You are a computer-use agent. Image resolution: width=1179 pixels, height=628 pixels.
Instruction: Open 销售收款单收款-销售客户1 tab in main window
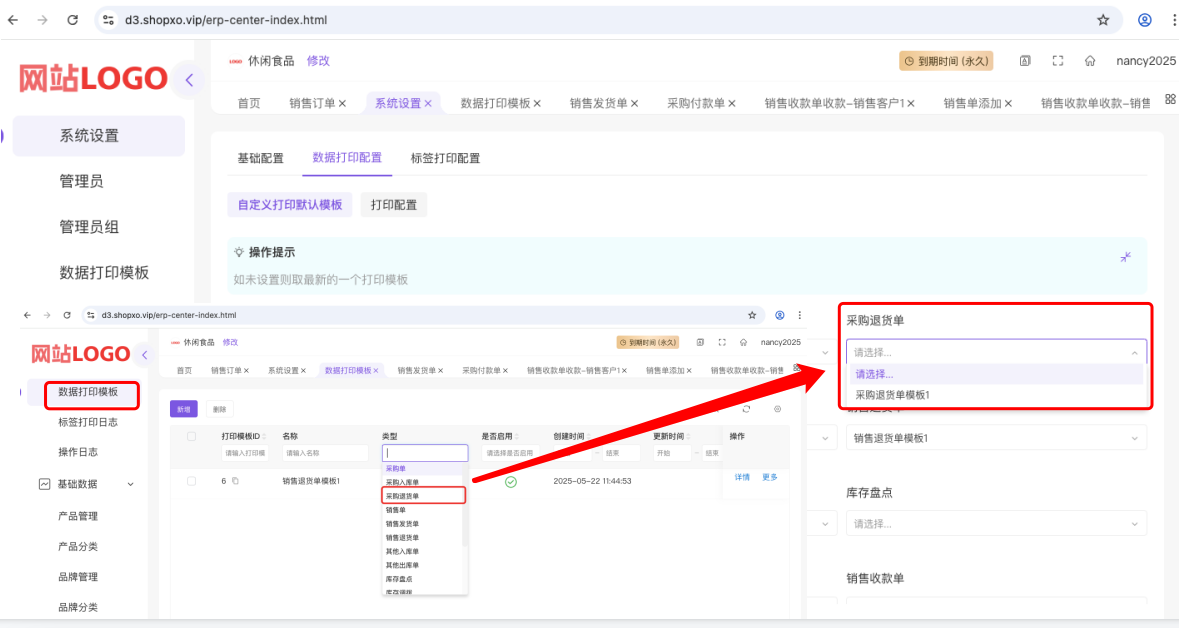pyautogui.click(x=835, y=103)
